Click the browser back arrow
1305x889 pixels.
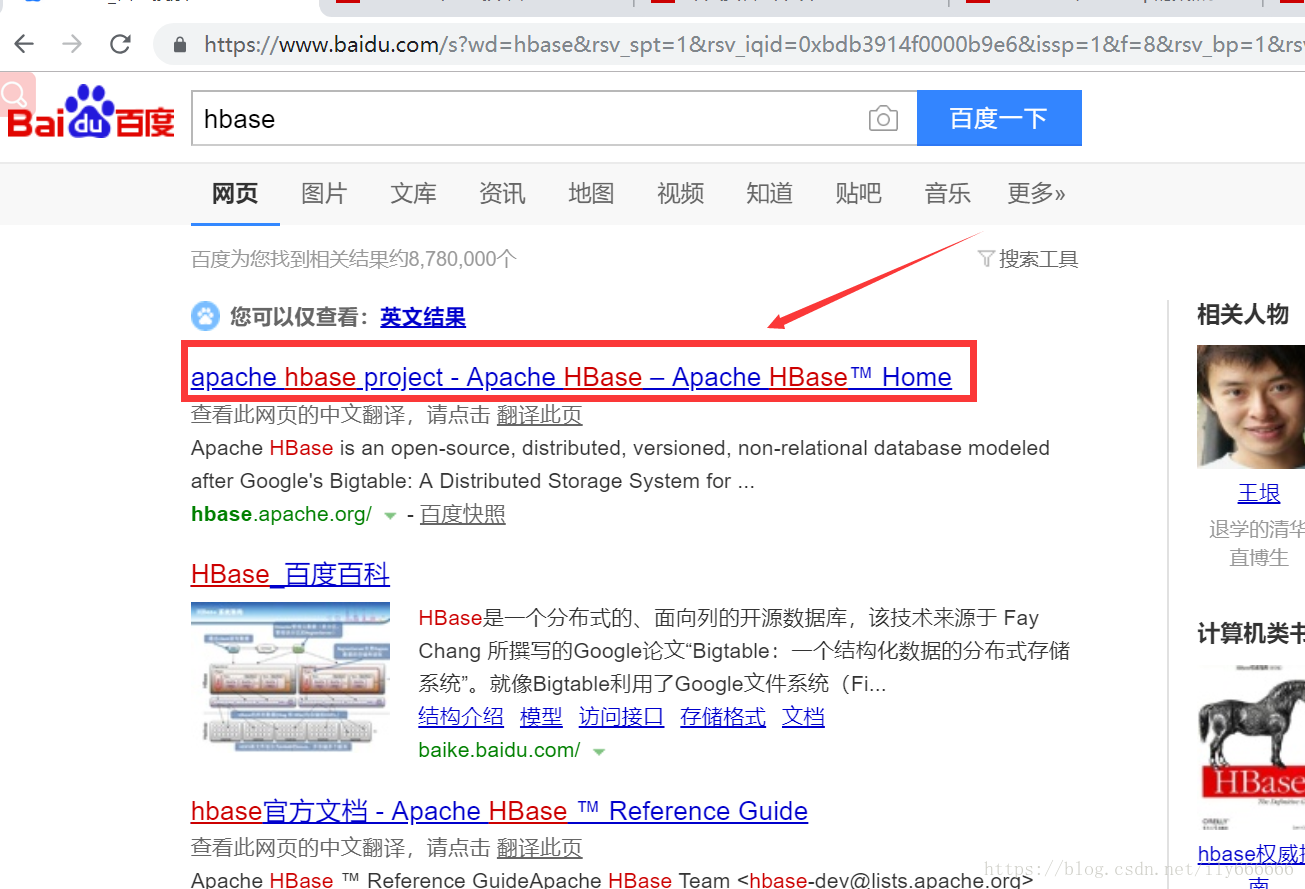(24, 44)
